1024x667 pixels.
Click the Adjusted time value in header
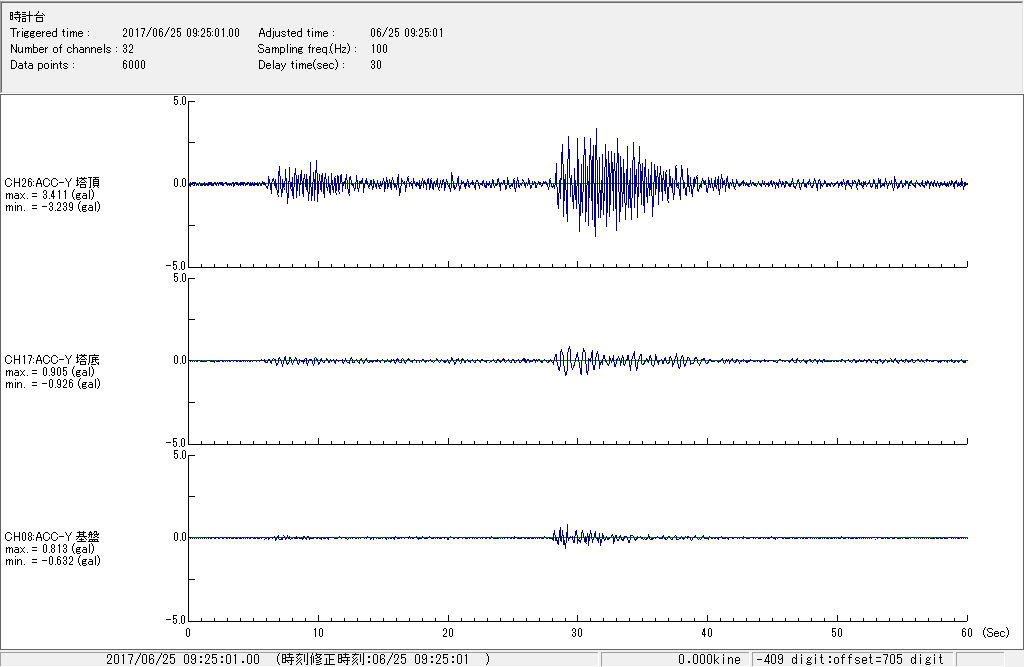pos(407,33)
